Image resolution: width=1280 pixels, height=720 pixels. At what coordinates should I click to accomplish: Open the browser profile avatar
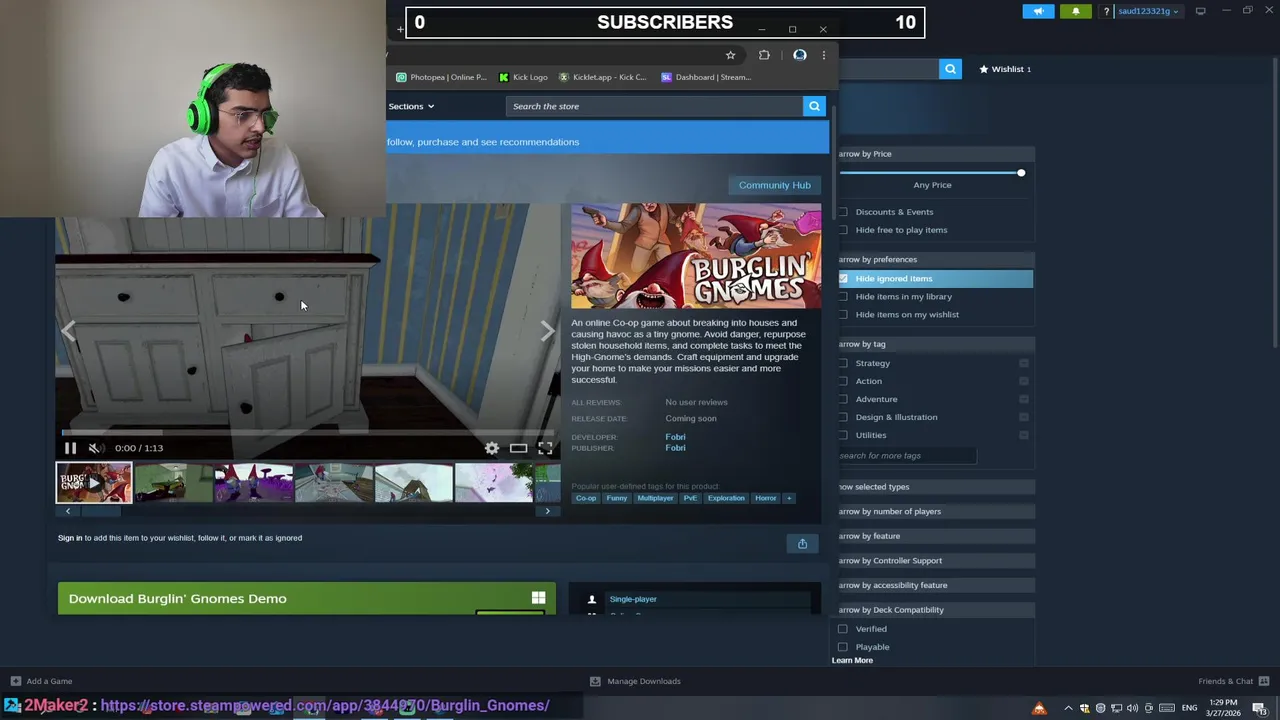coord(800,55)
